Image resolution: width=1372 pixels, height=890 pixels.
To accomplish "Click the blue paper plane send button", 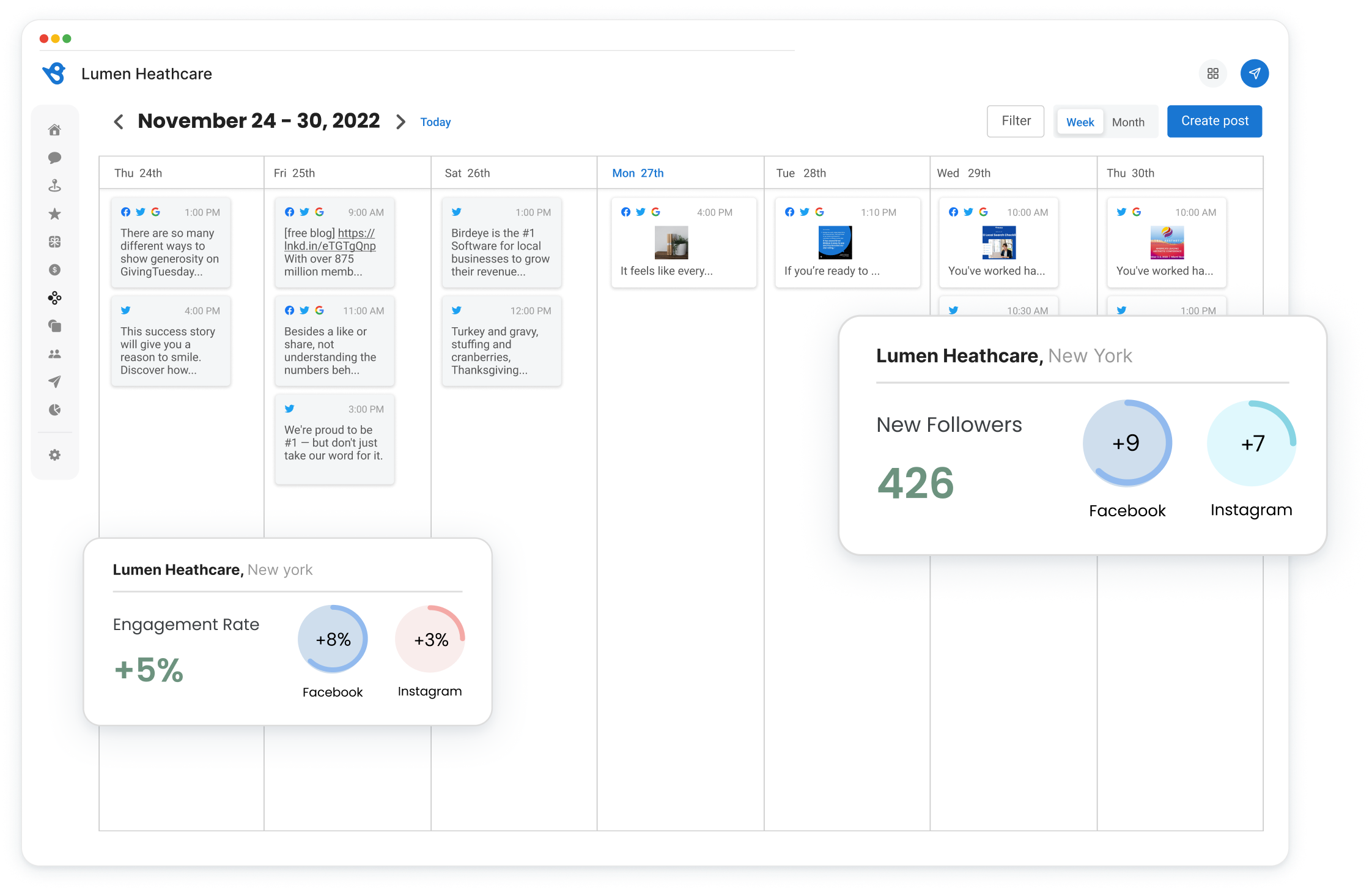I will pos(1254,73).
